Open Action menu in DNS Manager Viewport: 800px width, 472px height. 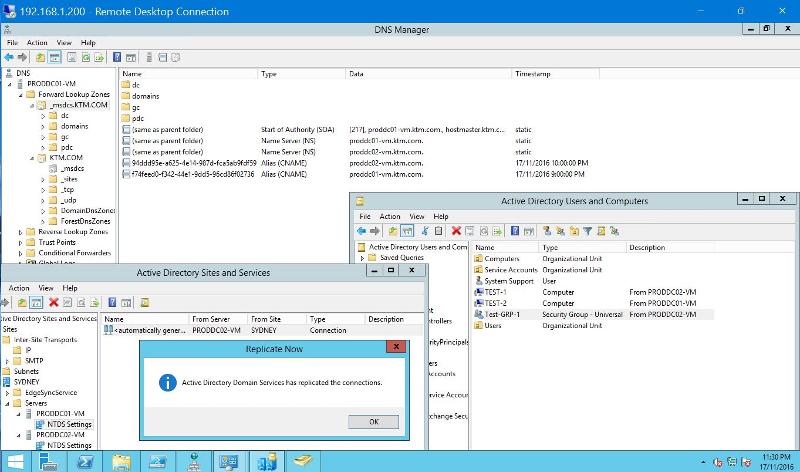point(37,43)
